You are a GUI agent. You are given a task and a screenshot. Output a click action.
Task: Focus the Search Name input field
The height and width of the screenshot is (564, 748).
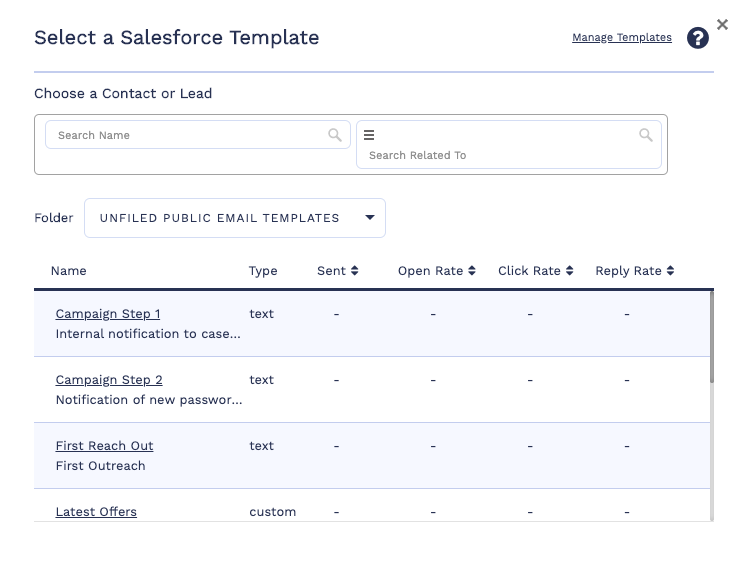190,135
